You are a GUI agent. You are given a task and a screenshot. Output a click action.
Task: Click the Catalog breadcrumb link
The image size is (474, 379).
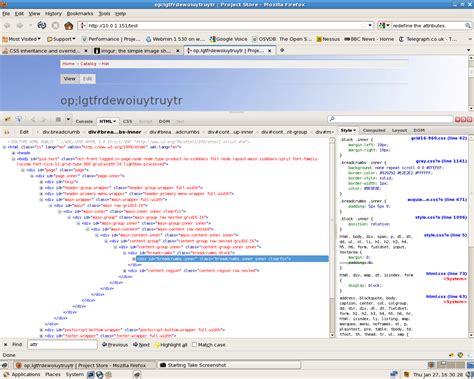[88, 64]
